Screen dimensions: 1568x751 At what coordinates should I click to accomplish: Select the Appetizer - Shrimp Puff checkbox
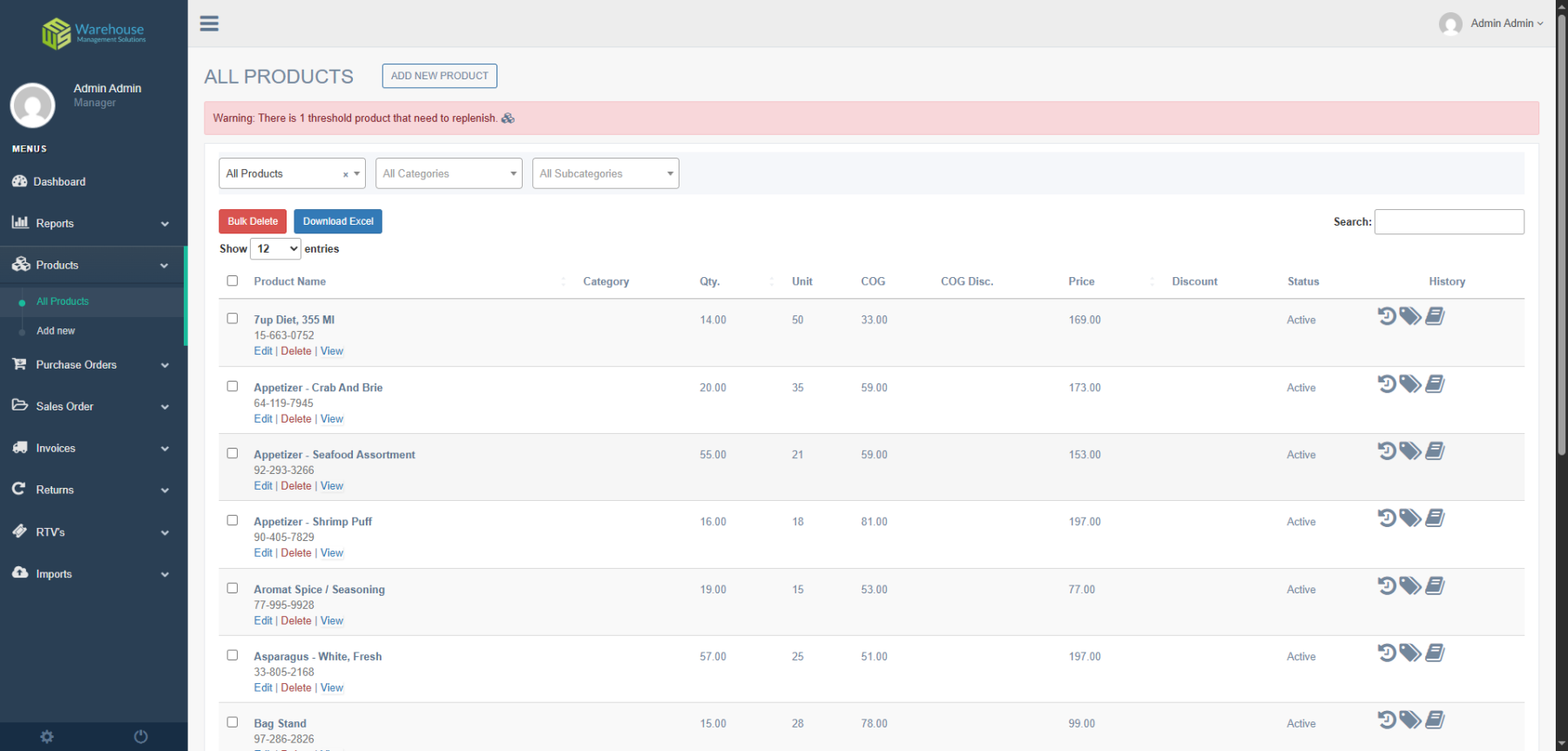pos(233,521)
